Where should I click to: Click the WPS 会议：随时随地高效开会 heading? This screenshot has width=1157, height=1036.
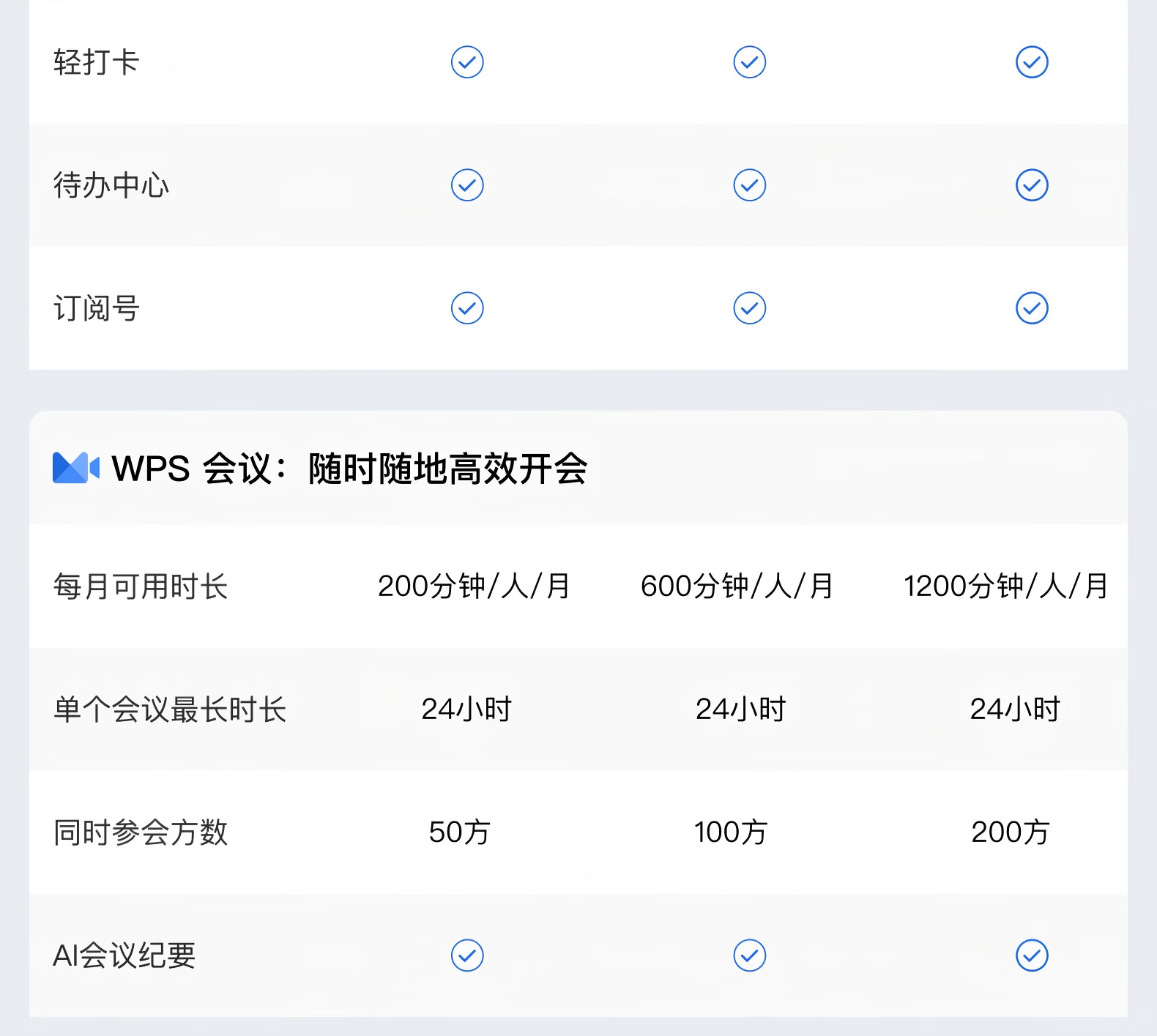coord(349,469)
